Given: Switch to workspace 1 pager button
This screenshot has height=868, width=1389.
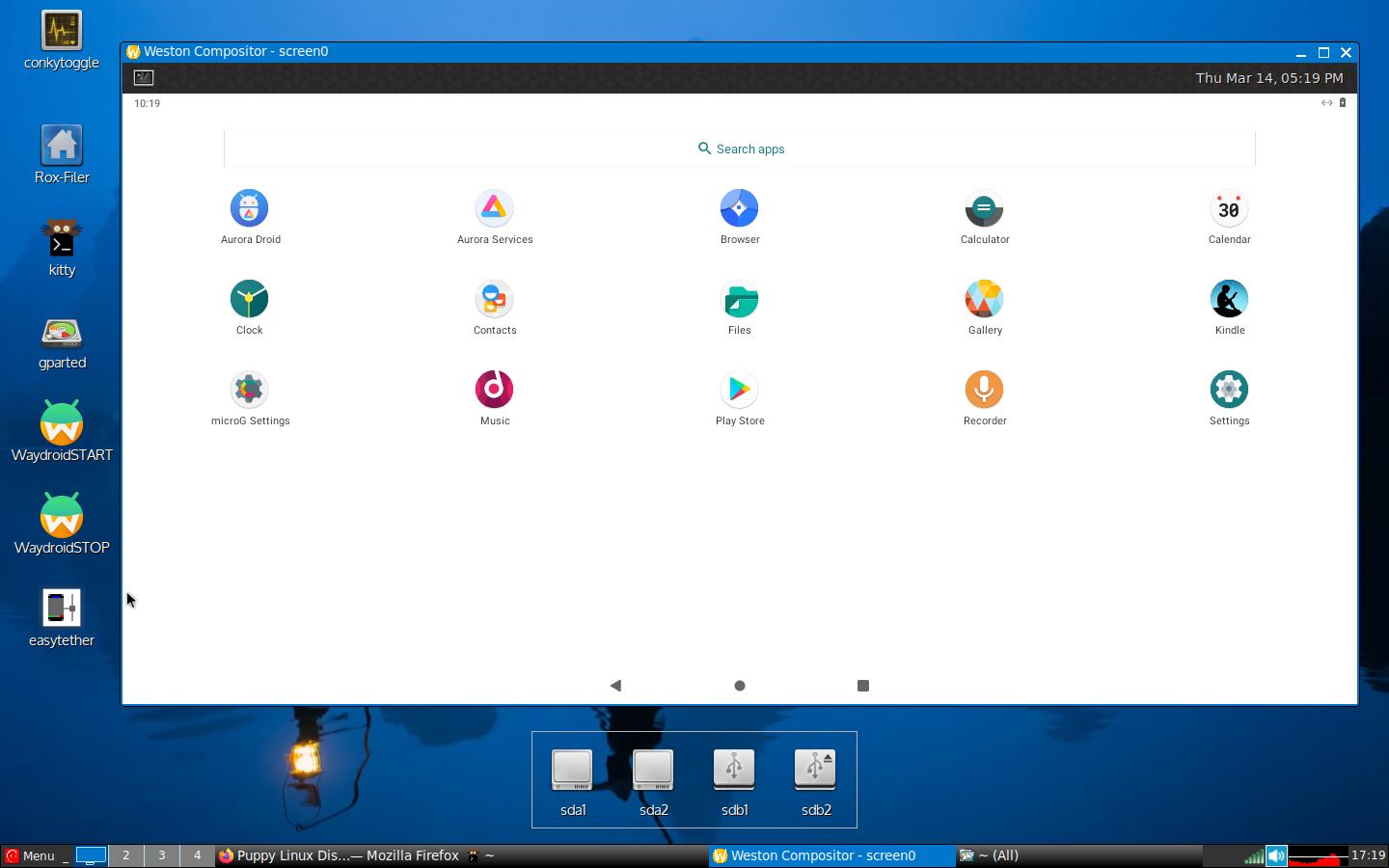Looking at the screenshot, I should tap(91, 855).
